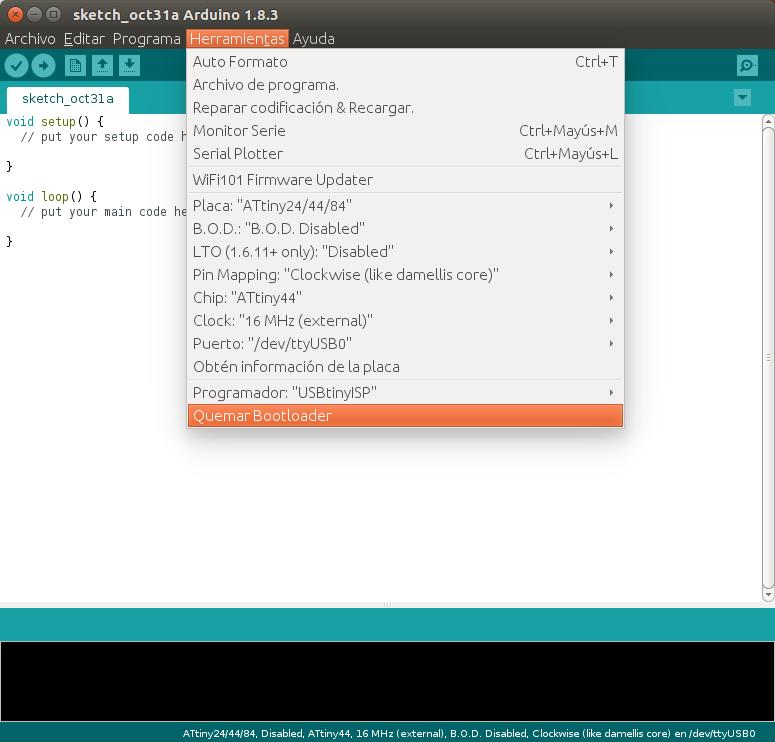Click the void loop() code line
This screenshot has height=742, width=775.
coord(51,197)
